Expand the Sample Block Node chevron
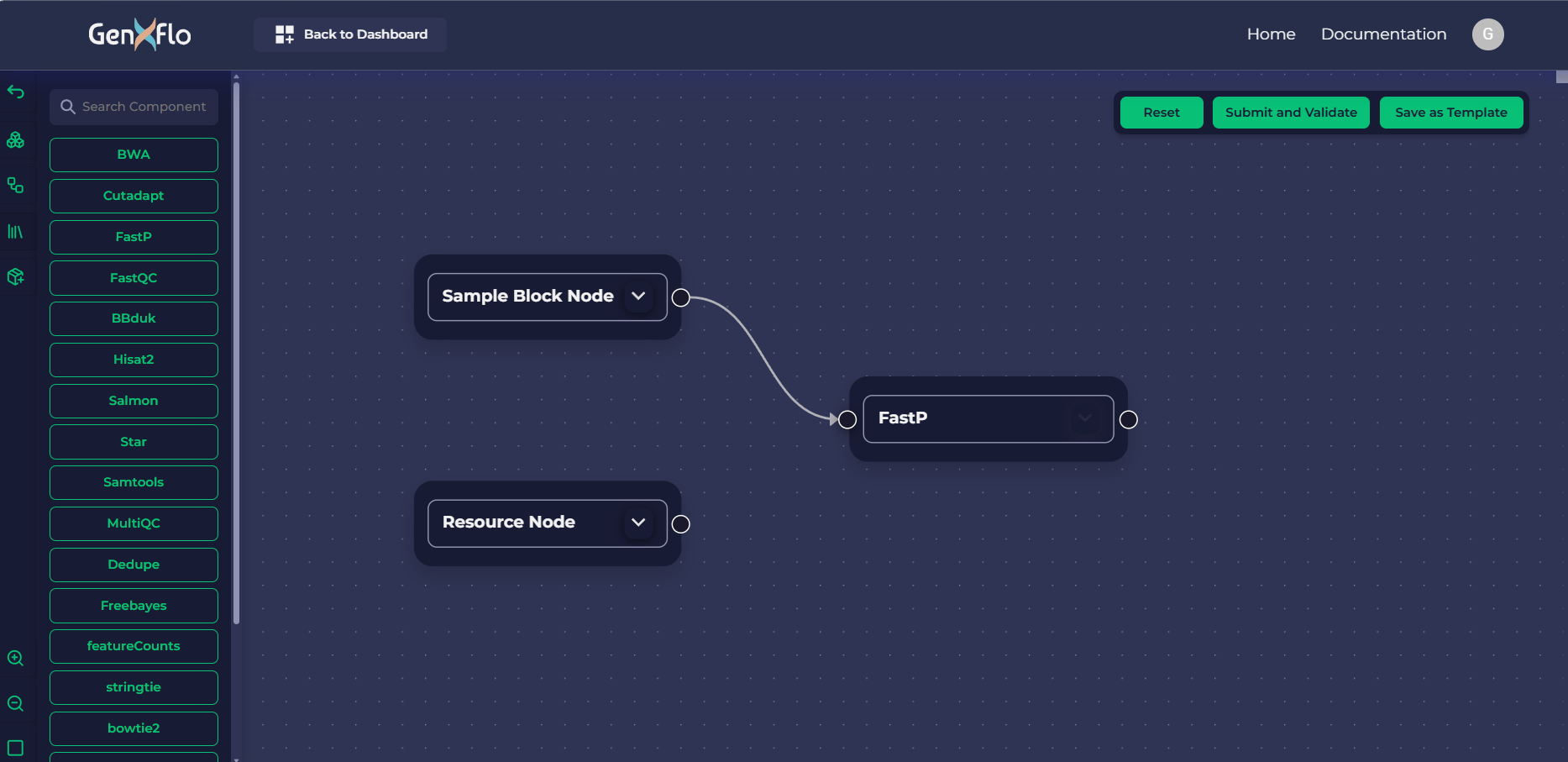 point(638,296)
